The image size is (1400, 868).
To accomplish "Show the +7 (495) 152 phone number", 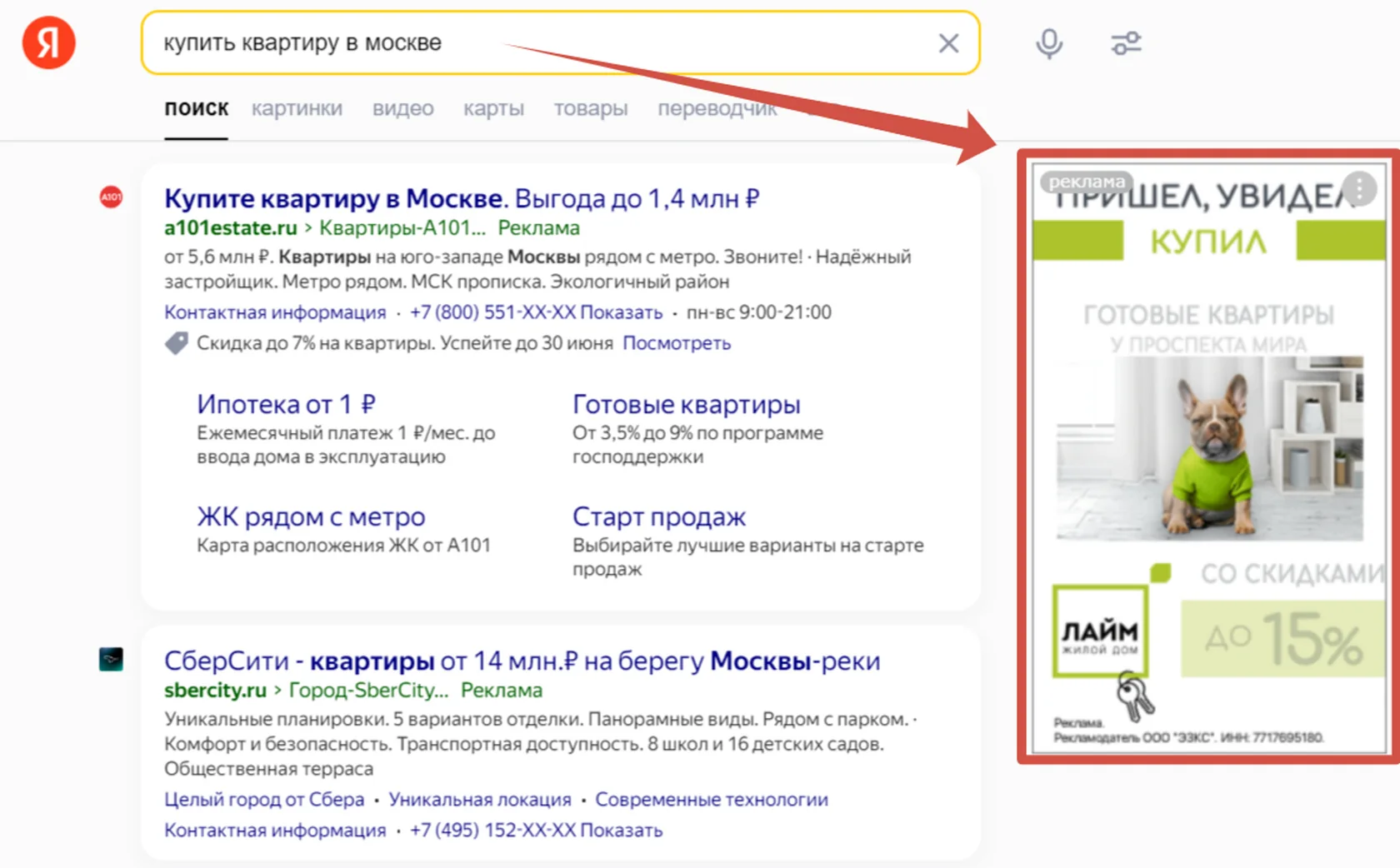I will 536,831.
